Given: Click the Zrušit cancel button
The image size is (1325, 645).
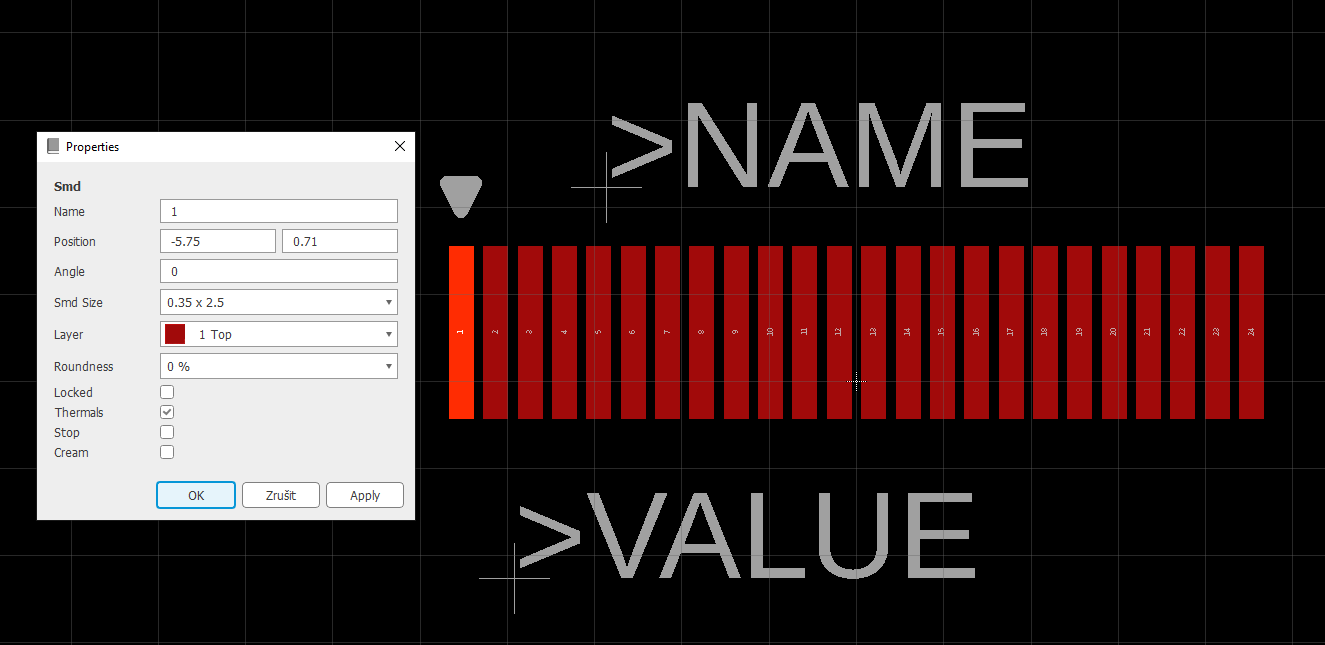Looking at the screenshot, I should coord(281,495).
